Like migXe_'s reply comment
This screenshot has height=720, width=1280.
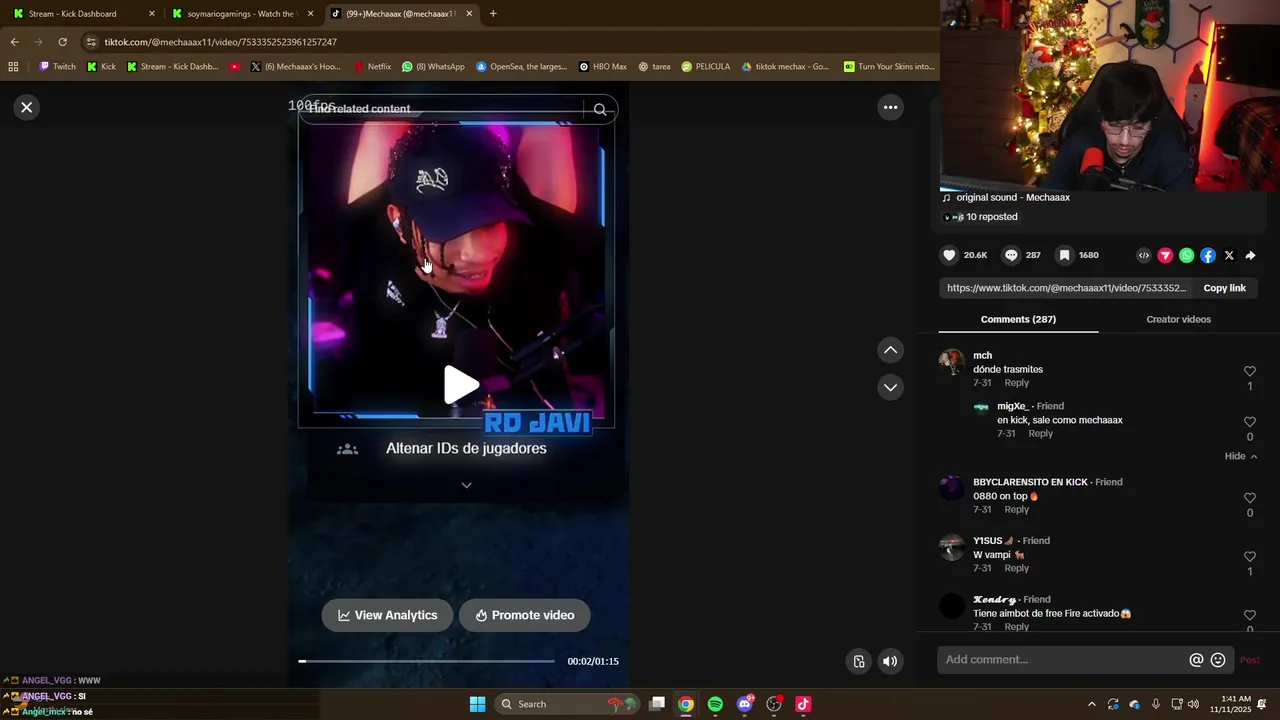point(1249,422)
